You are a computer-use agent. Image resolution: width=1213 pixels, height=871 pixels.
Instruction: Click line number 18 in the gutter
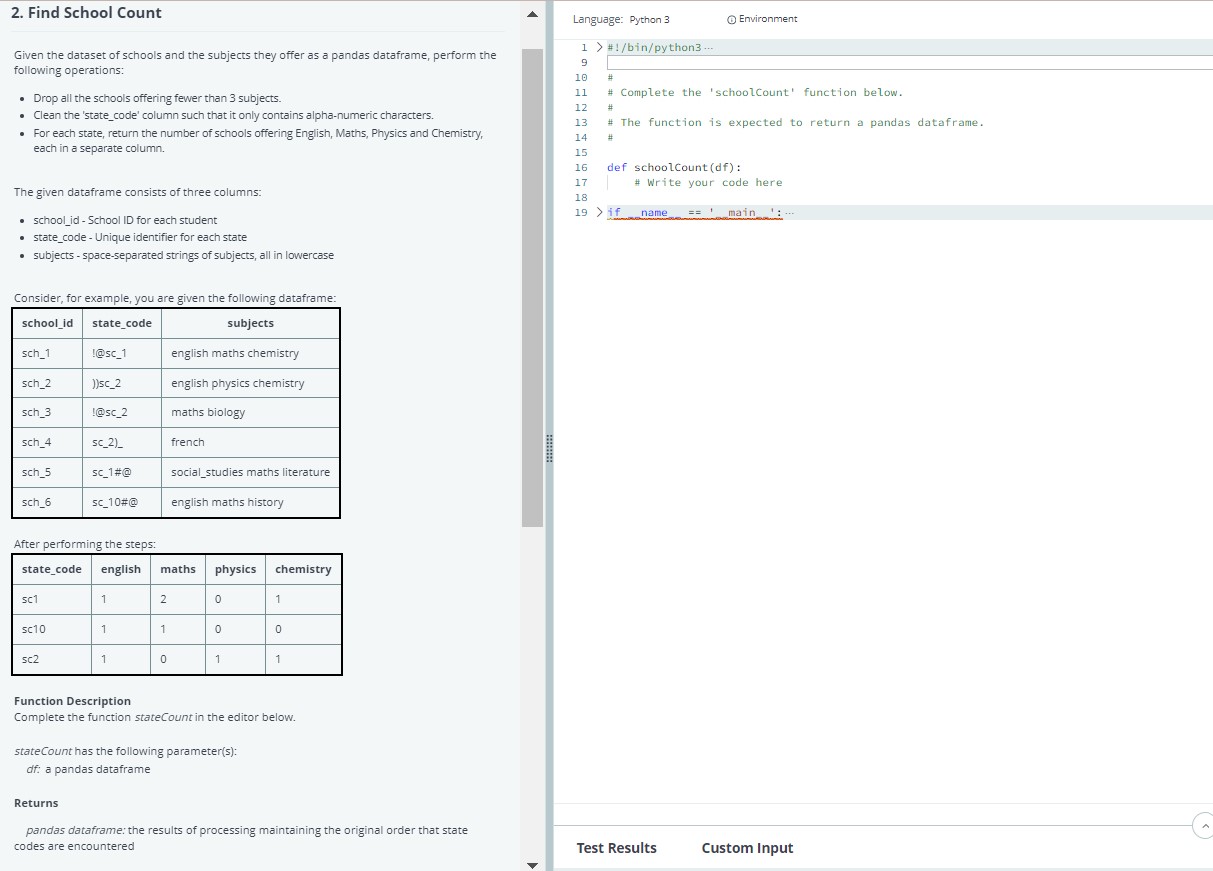coord(581,197)
